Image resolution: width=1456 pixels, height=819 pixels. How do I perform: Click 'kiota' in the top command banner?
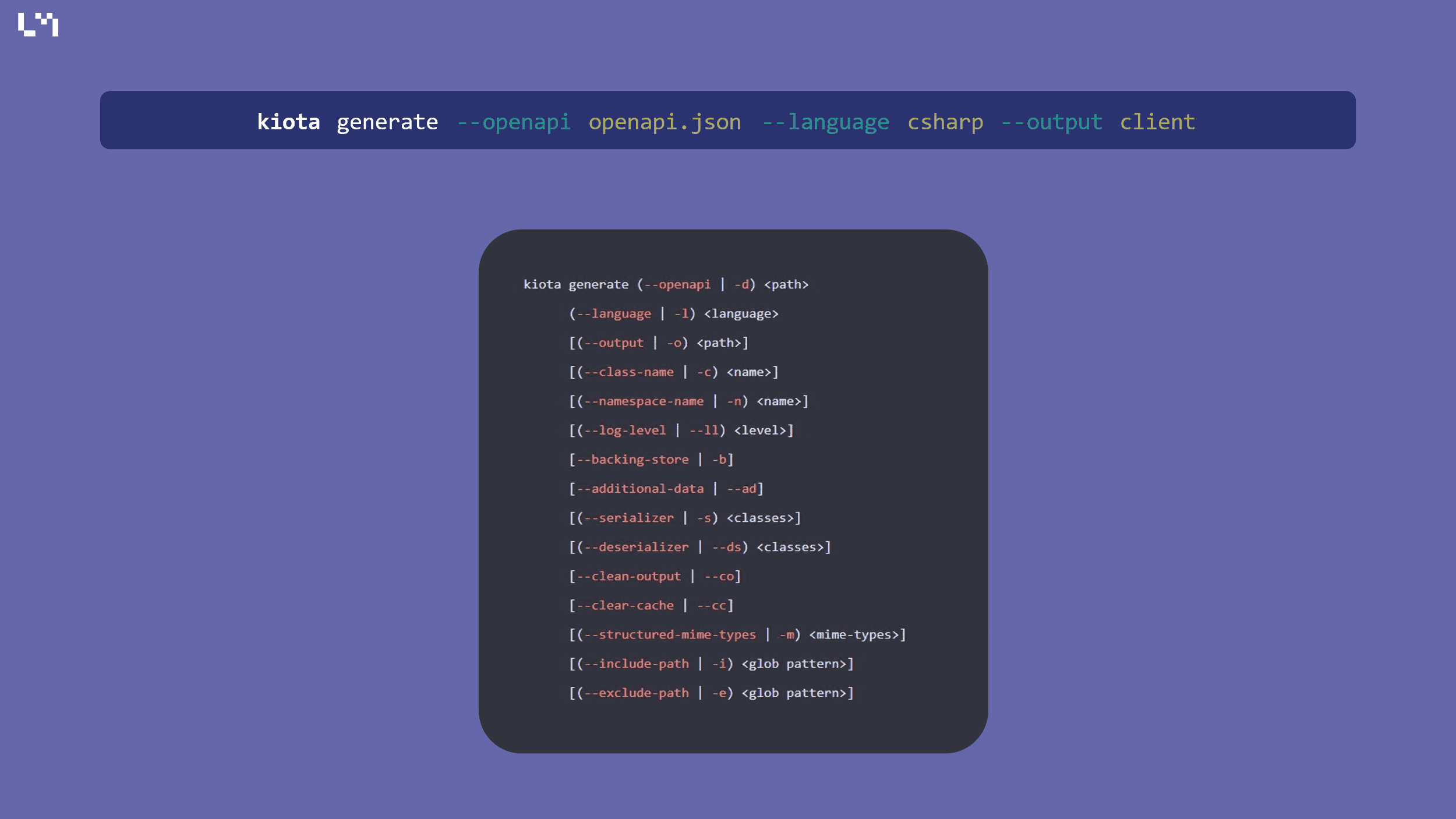(x=288, y=122)
